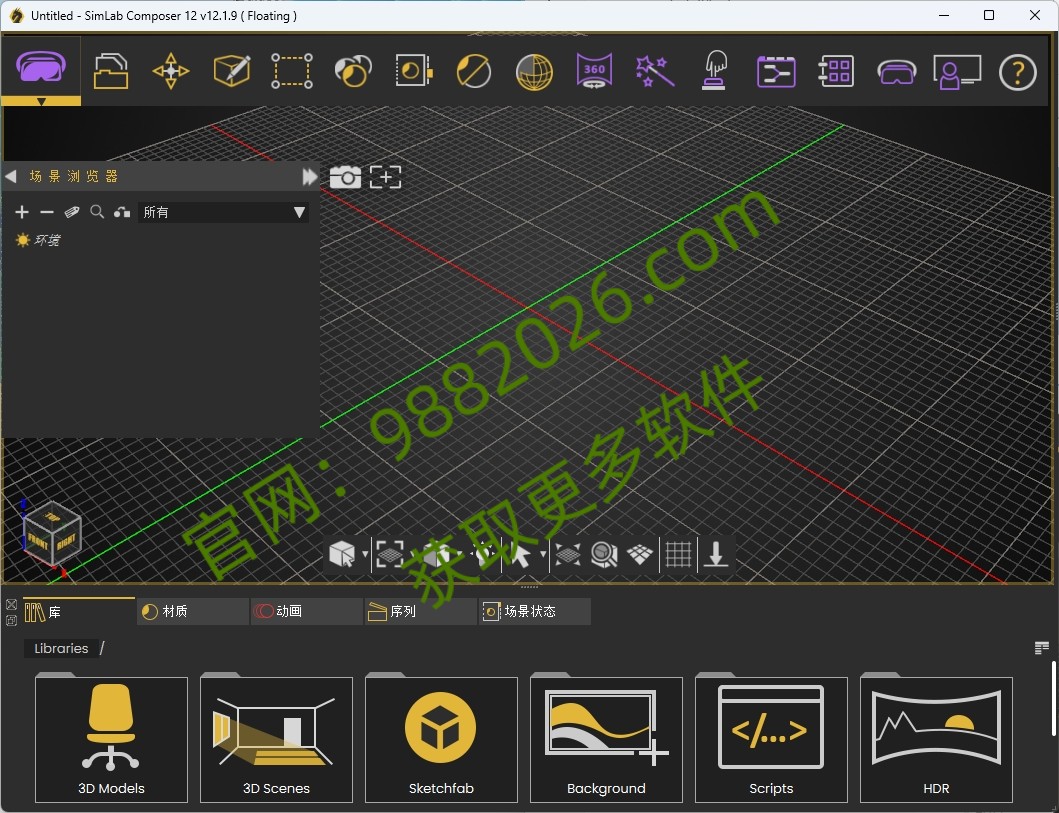This screenshot has height=813, width=1059.
Task: Click the fit grid in frame icon
Action: [x=390, y=555]
